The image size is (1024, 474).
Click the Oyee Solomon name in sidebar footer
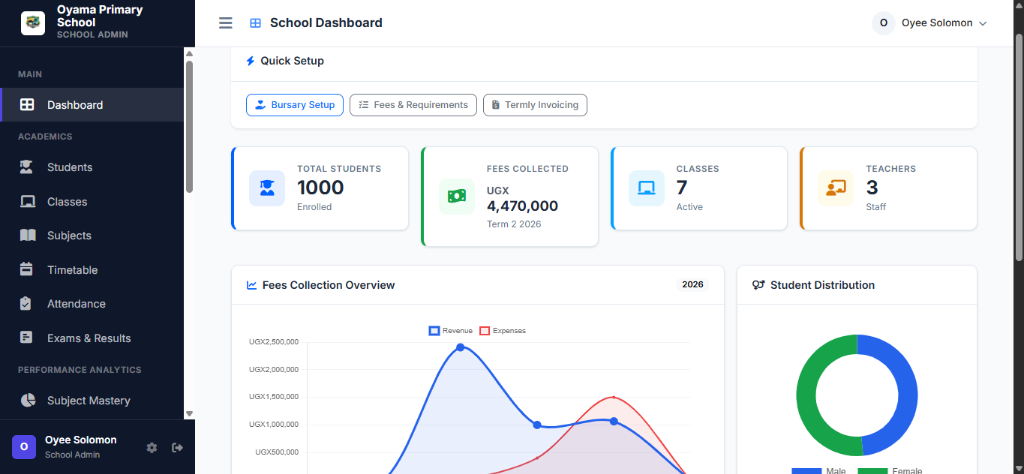(x=81, y=440)
